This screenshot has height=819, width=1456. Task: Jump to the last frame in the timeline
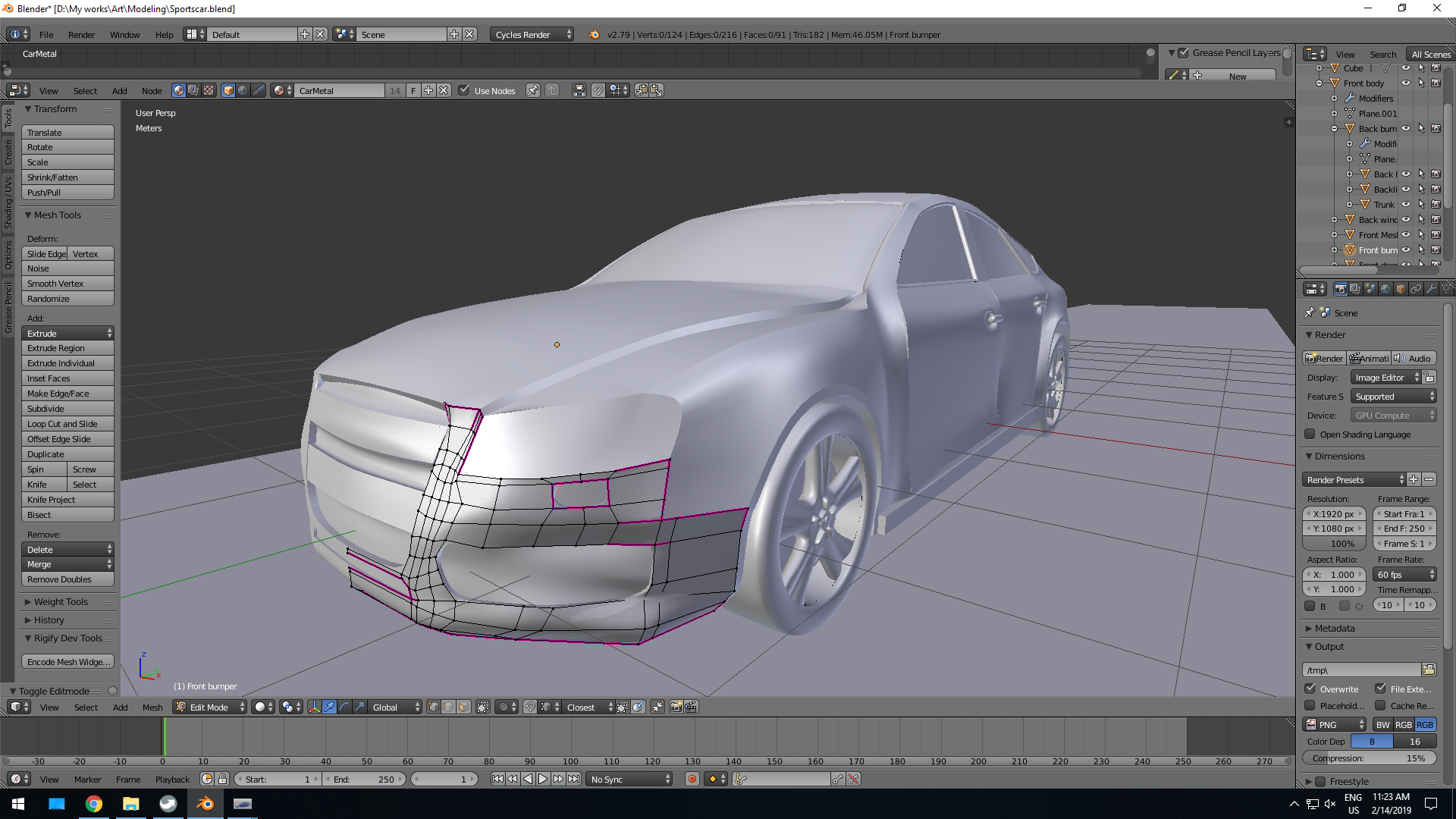[574, 779]
